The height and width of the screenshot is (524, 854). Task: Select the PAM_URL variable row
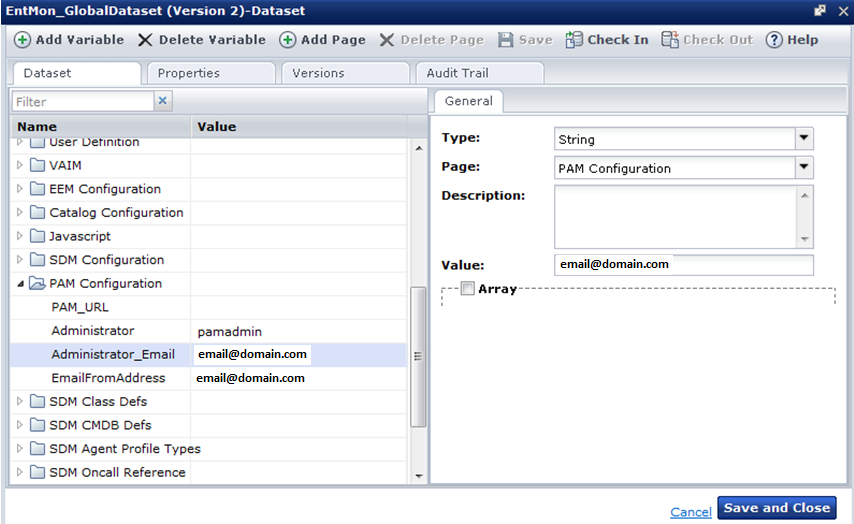click(209, 307)
